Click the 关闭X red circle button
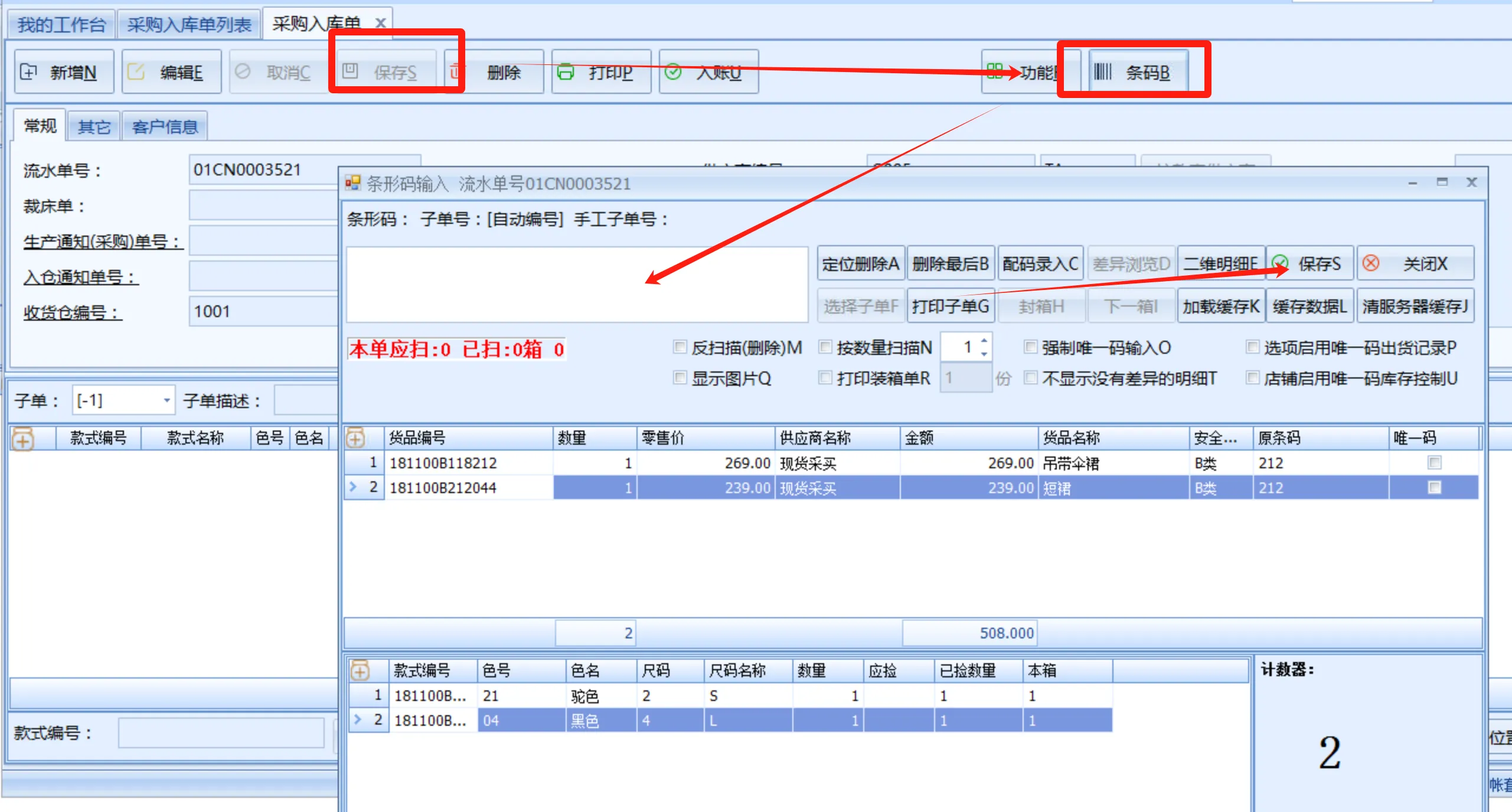Screen dimensions: 1512x812 tap(1371, 263)
